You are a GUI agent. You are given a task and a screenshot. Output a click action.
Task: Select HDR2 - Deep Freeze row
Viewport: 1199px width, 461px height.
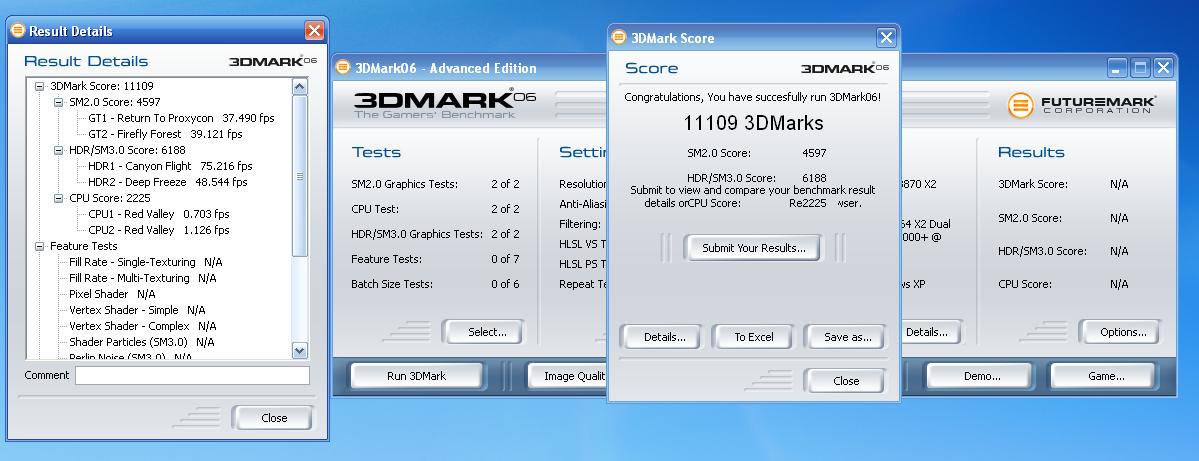pos(167,182)
